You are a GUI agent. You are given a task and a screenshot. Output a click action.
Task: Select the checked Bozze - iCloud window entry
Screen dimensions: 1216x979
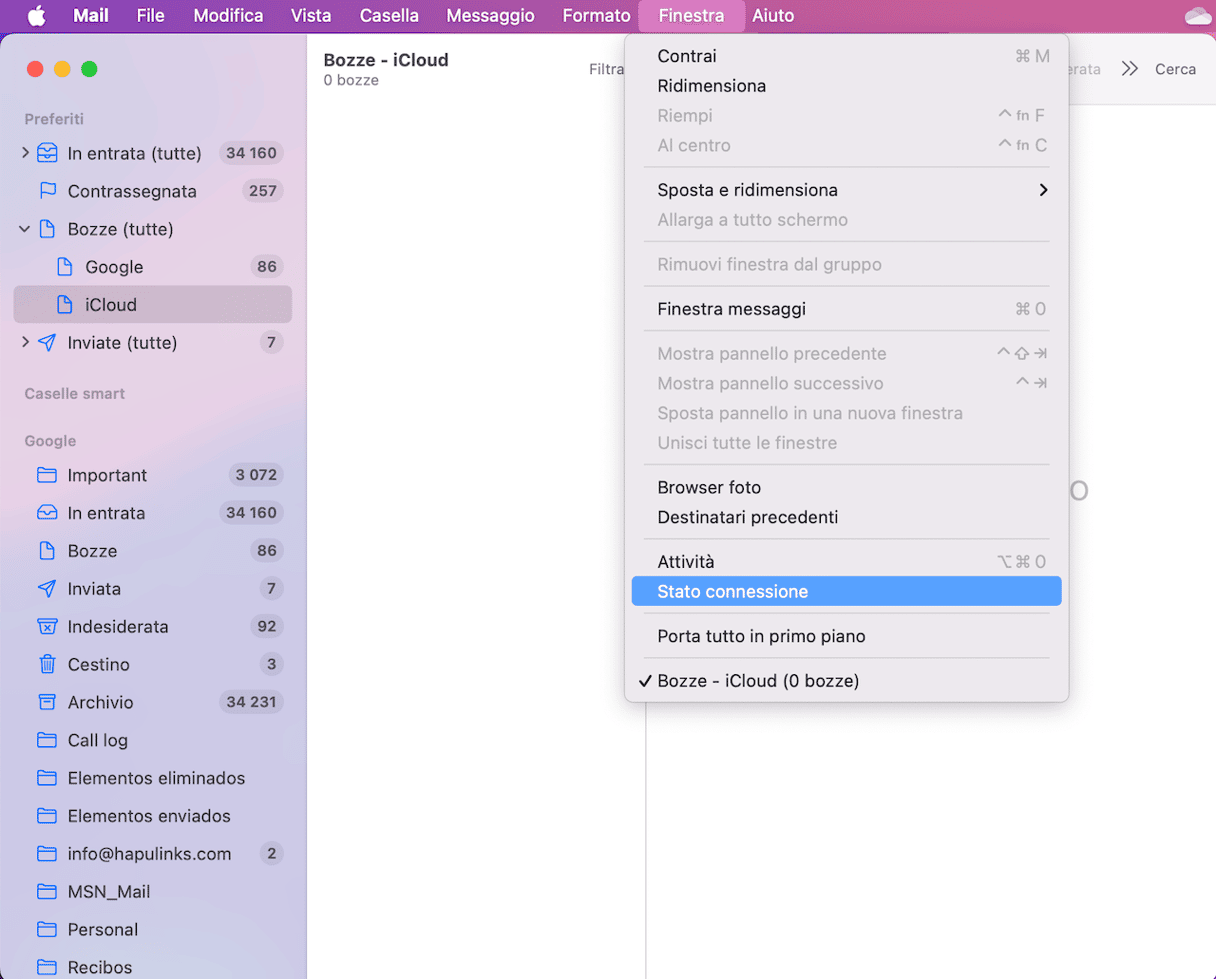pos(847,681)
